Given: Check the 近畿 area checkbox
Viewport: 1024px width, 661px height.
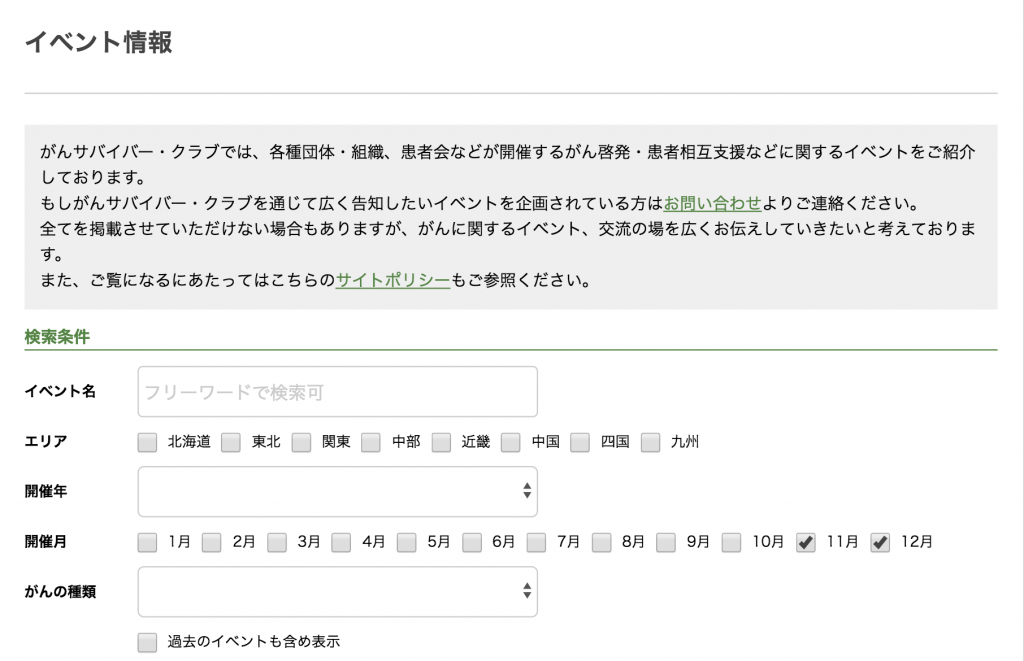Looking at the screenshot, I should (441, 442).
